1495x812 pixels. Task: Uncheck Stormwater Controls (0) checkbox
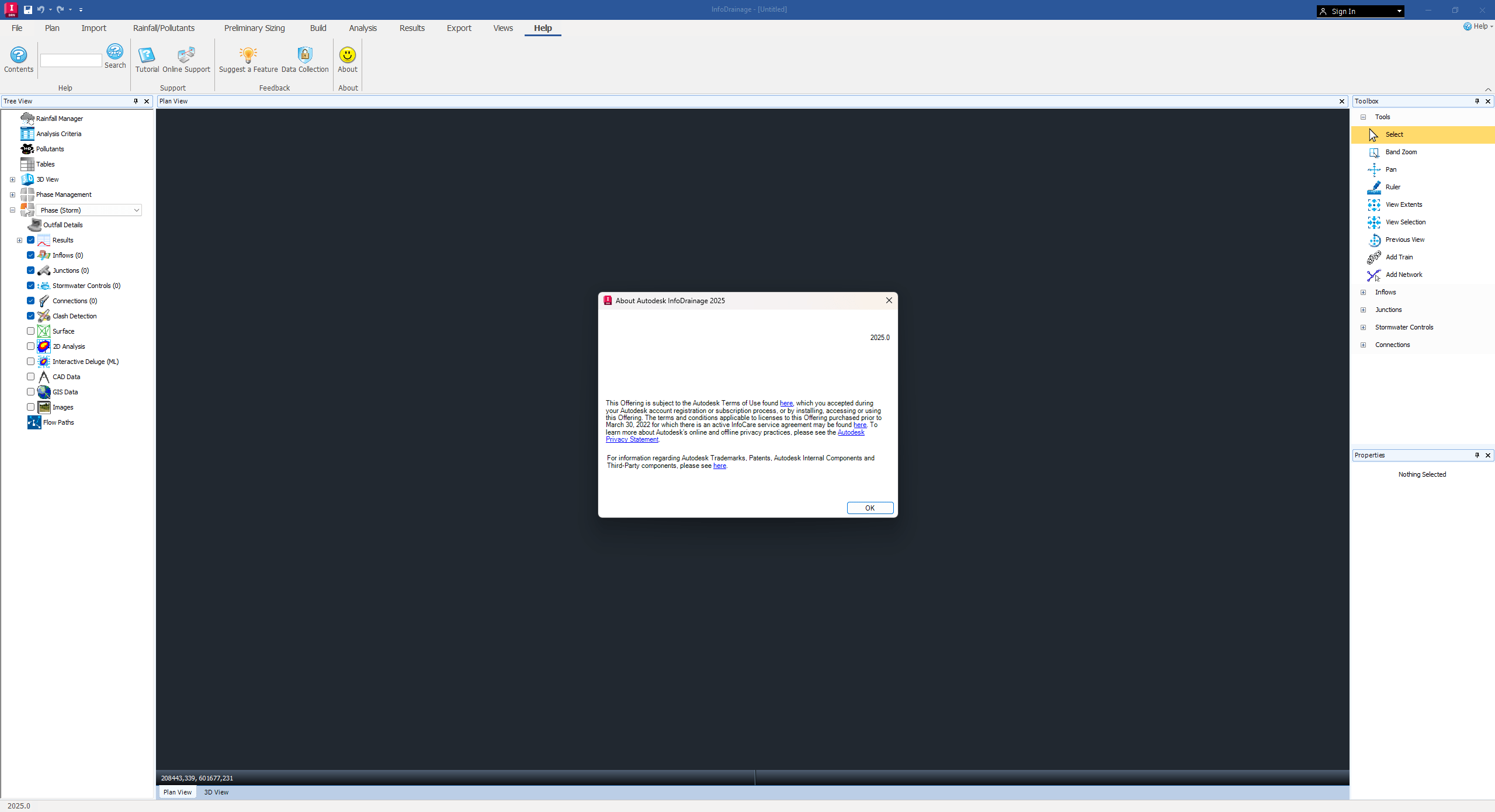(x=31, y=286)
